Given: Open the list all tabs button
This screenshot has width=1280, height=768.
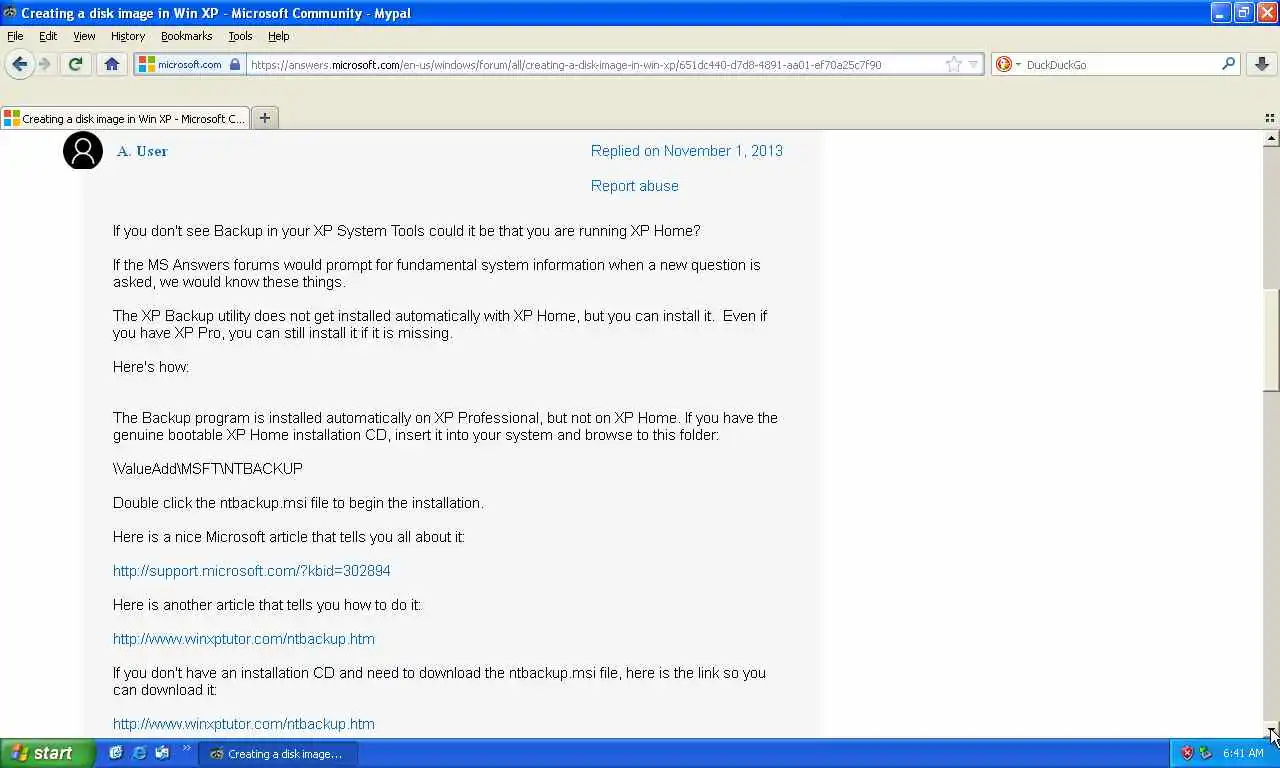Looking at the screenshot, I should pyautogui.click(x=1270, y=118).
